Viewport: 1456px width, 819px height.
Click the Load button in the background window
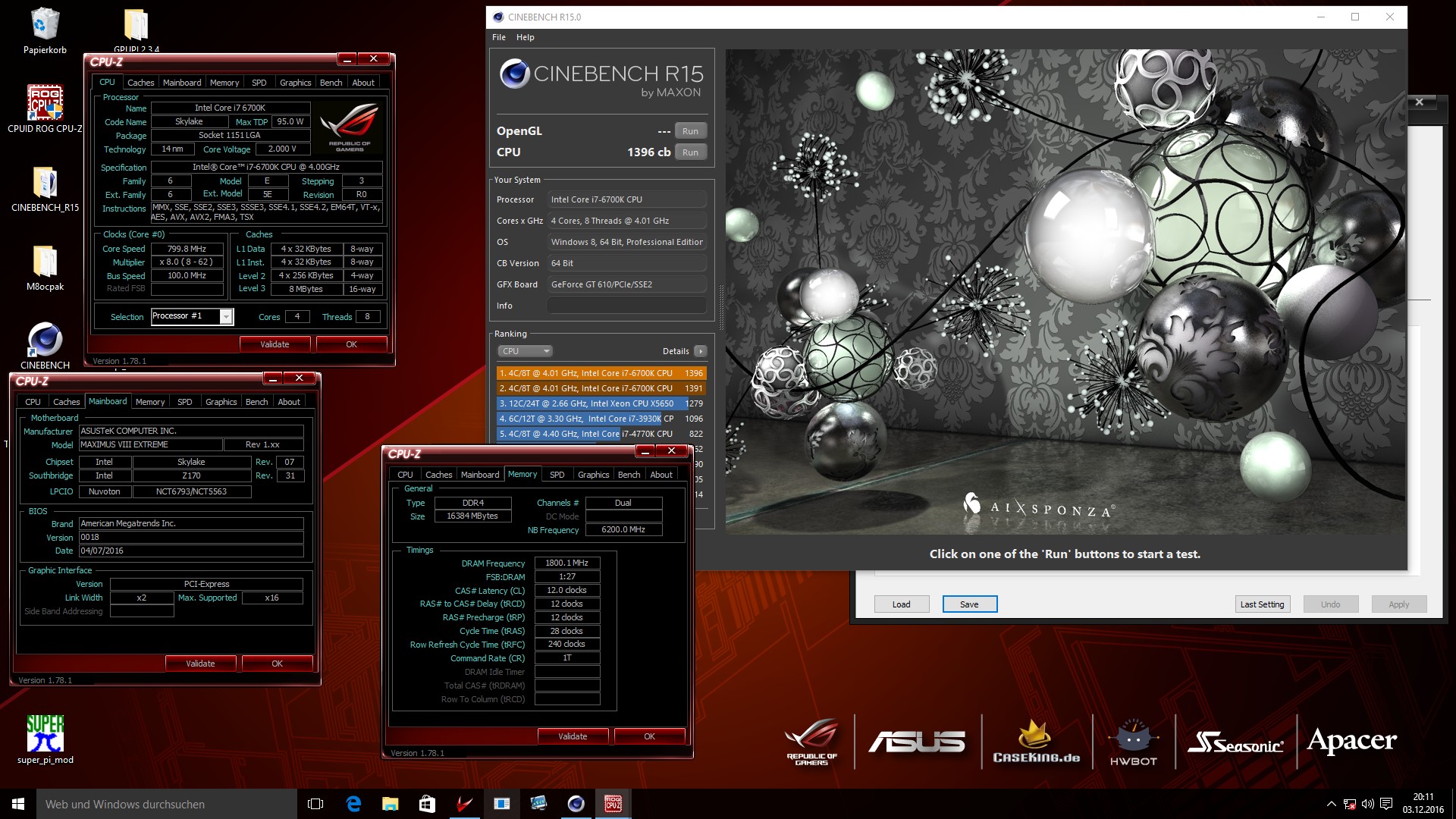point(901,604)
